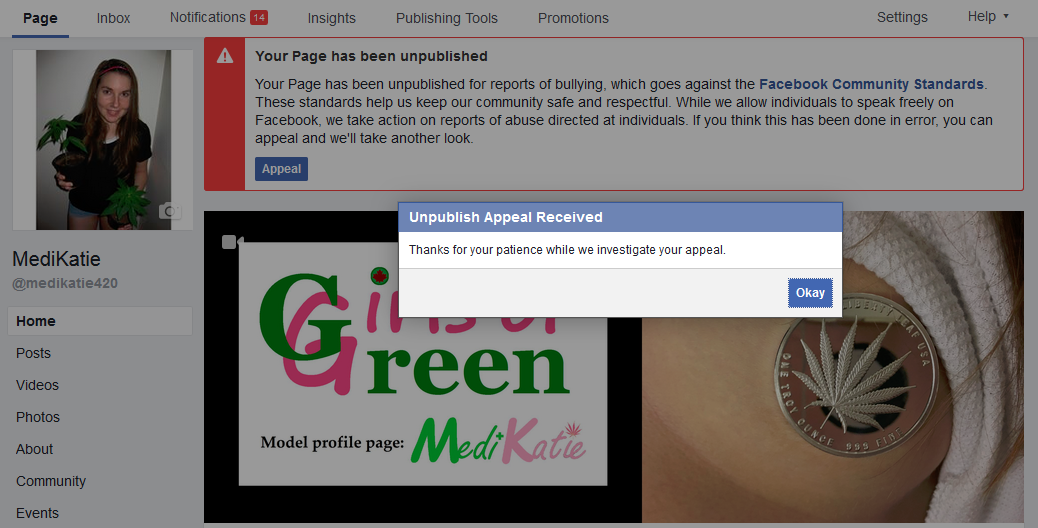The image size is (1038, 528).
Task: Open the Publishing Tools tab
Action: click(447, 19)
